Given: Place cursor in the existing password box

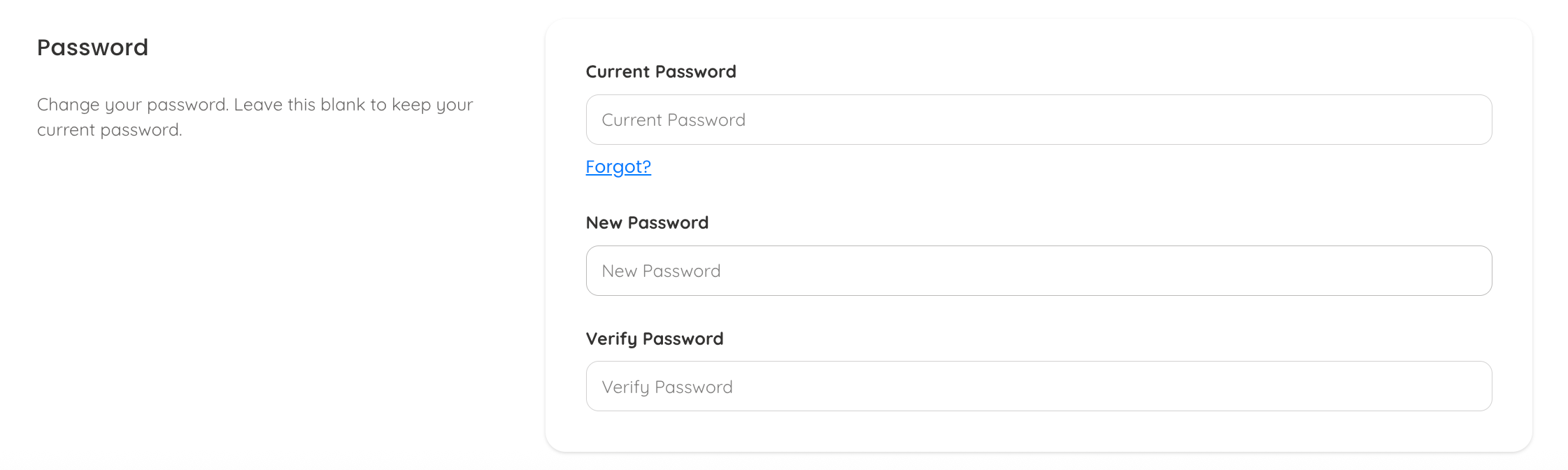Looking at the screenshot, I should point(1039,120).
